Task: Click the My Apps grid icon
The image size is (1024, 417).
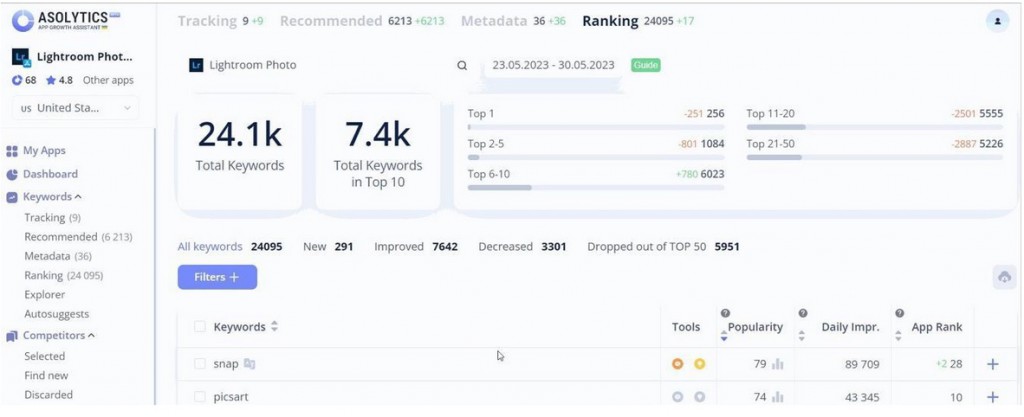Action: tap(12, 151)
